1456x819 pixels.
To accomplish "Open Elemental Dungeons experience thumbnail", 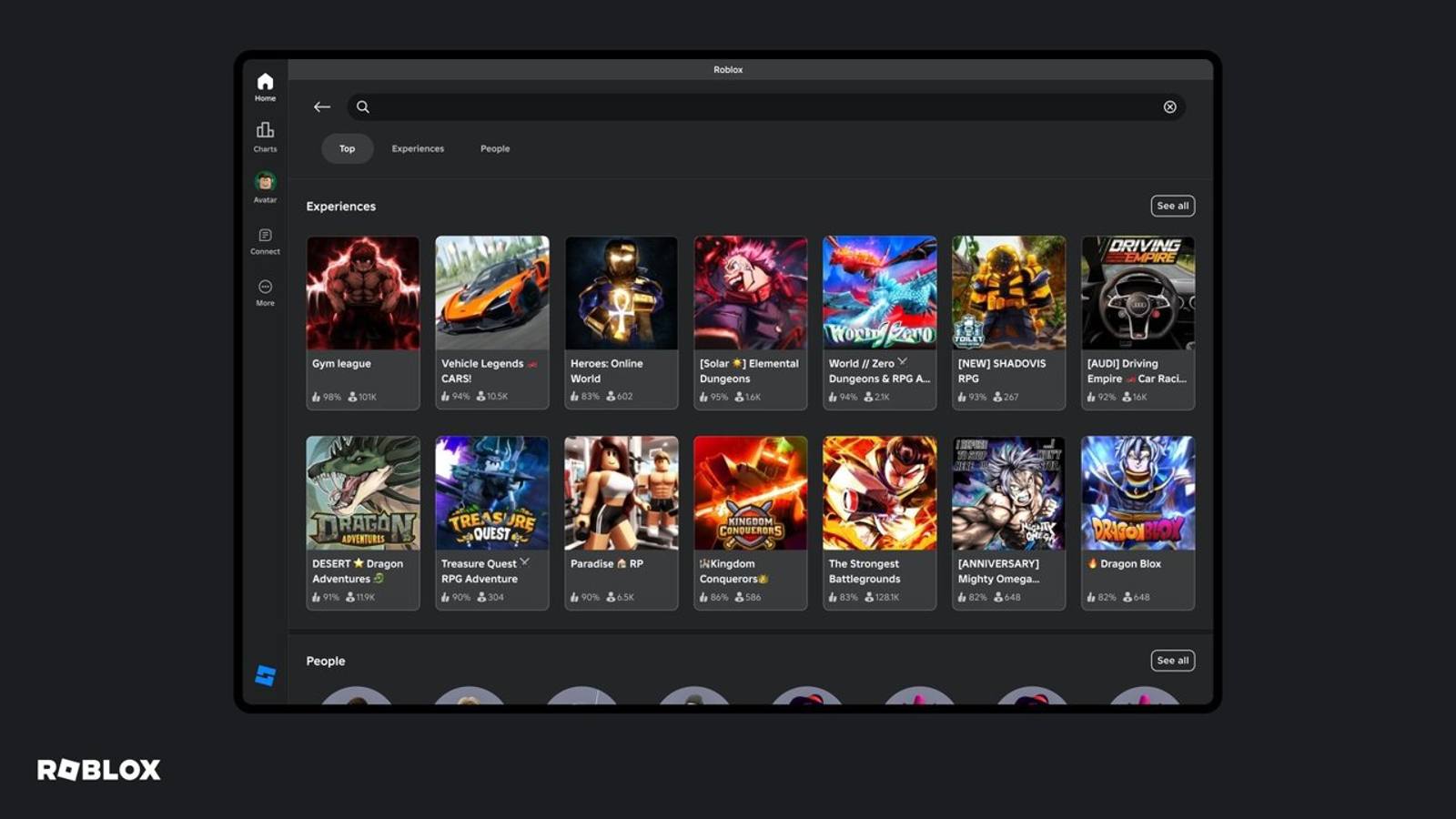I will point(751,293).
